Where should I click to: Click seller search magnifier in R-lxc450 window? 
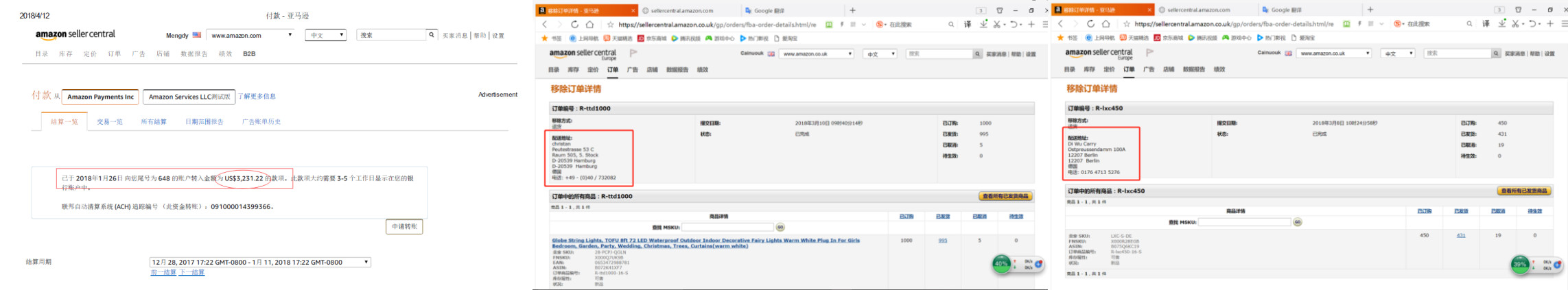point(1495,53)
